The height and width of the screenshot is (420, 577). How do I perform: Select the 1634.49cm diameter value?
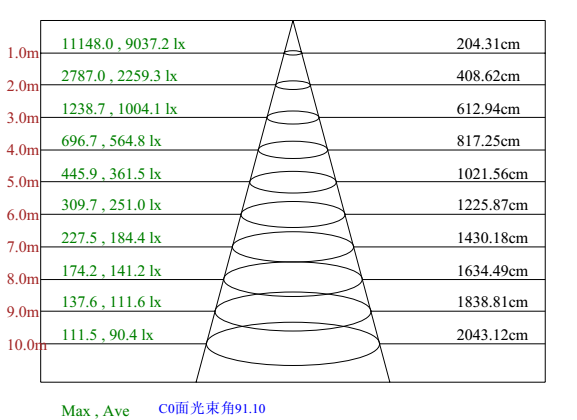tap(492, 271)
